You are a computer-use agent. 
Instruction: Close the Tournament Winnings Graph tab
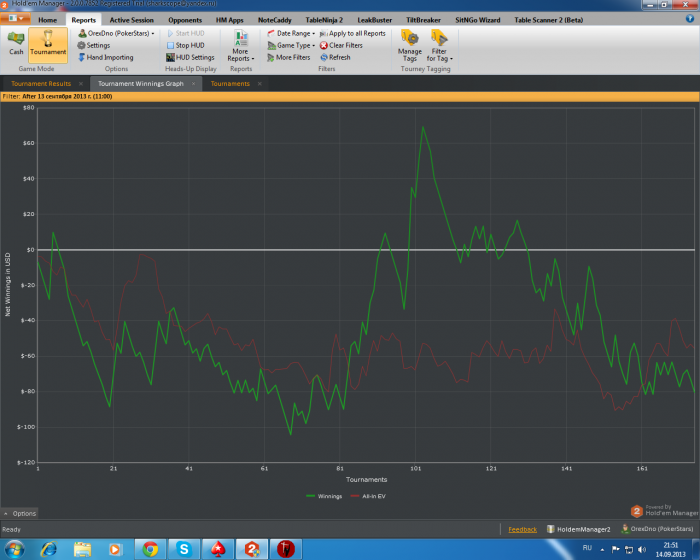(x=196, y=84)
